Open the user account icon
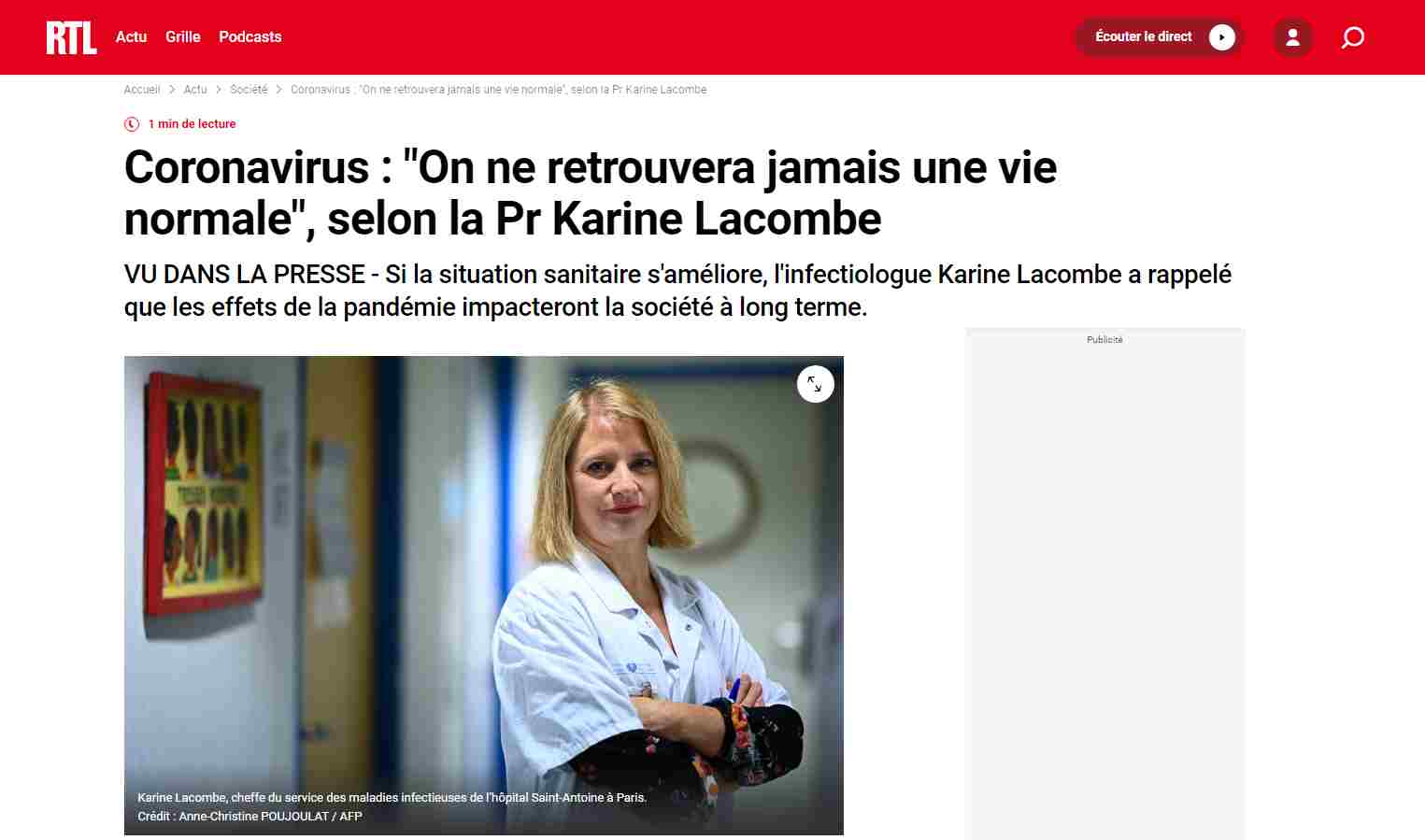 1293,37
